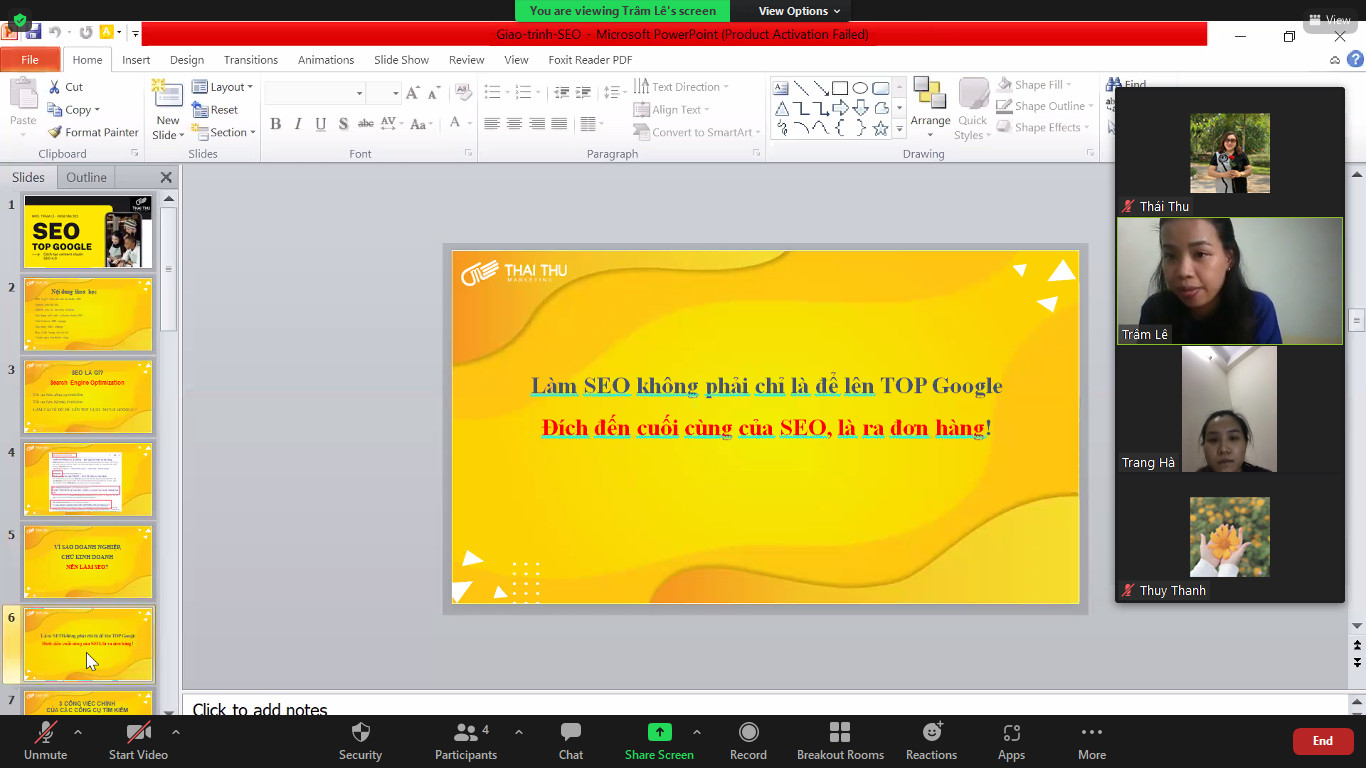Open the Zoom Chat panel
The width and height of the screenshot is (1366, 768).
[571, 742]
